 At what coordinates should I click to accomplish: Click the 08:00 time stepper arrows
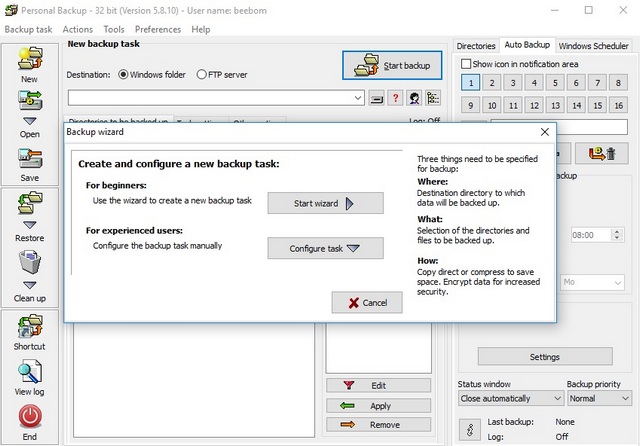click(617, 235)
